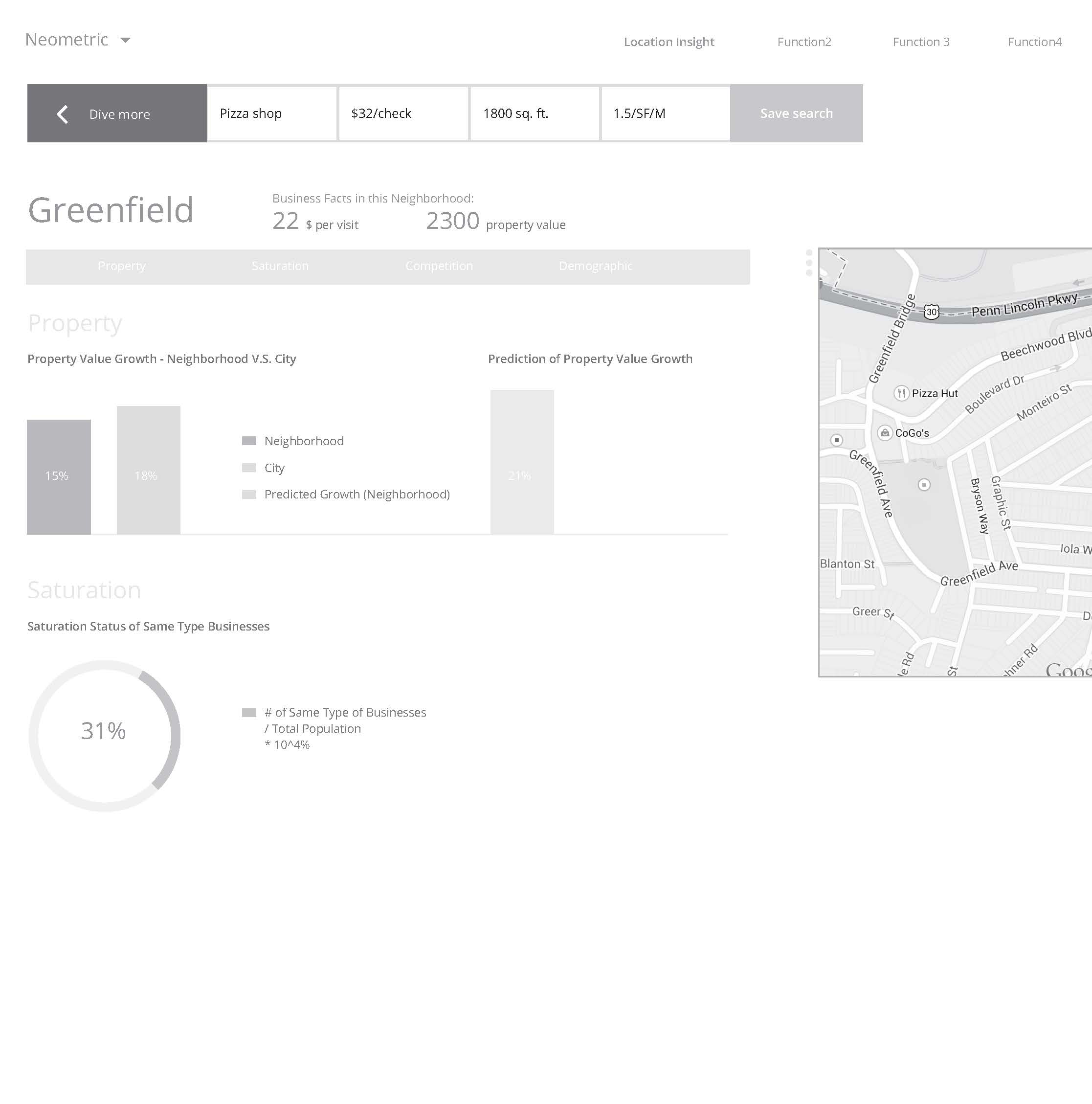Screen dimensions: 1092x1104
Task: Edit the $32/check field
Action: [x=403, y=113]
